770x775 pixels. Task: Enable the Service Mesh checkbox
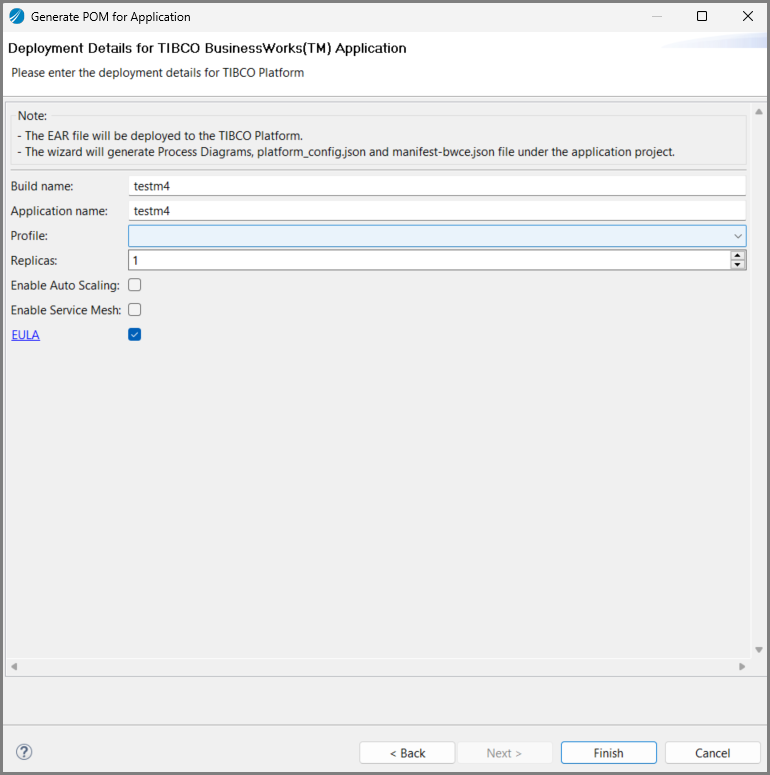point(135,310)
